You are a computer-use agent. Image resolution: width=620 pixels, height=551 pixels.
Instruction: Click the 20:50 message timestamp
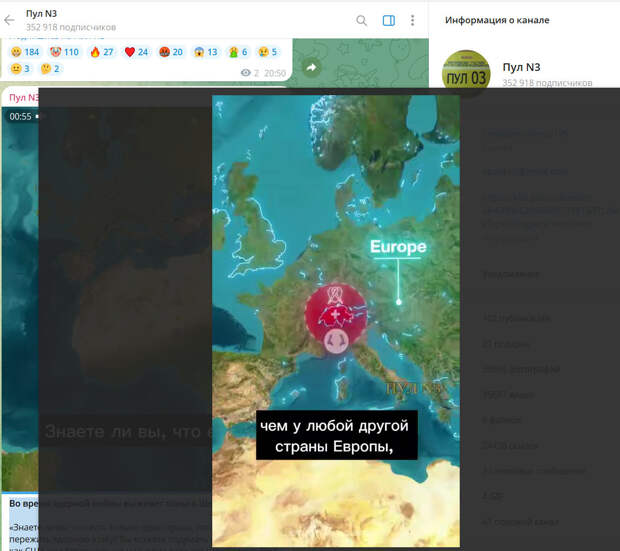(x=275, y=73)
